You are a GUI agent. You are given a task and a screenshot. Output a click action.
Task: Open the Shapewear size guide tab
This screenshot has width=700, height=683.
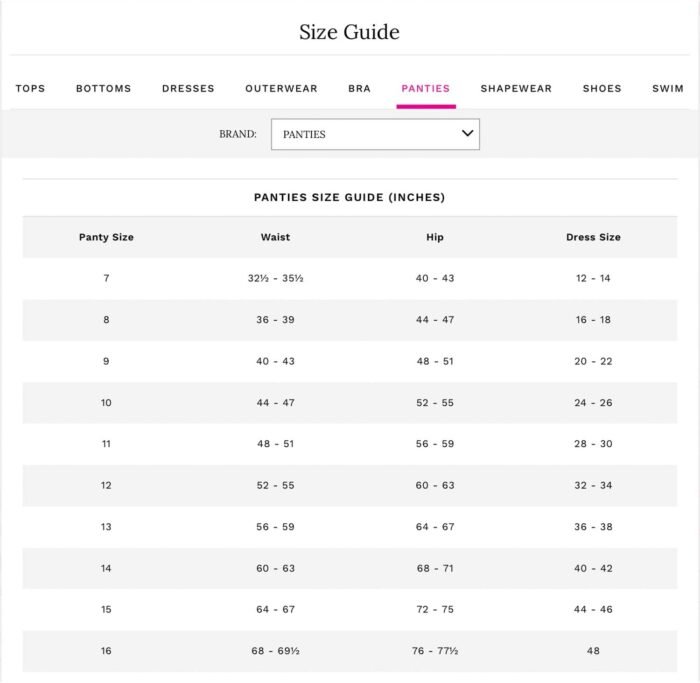516,88
